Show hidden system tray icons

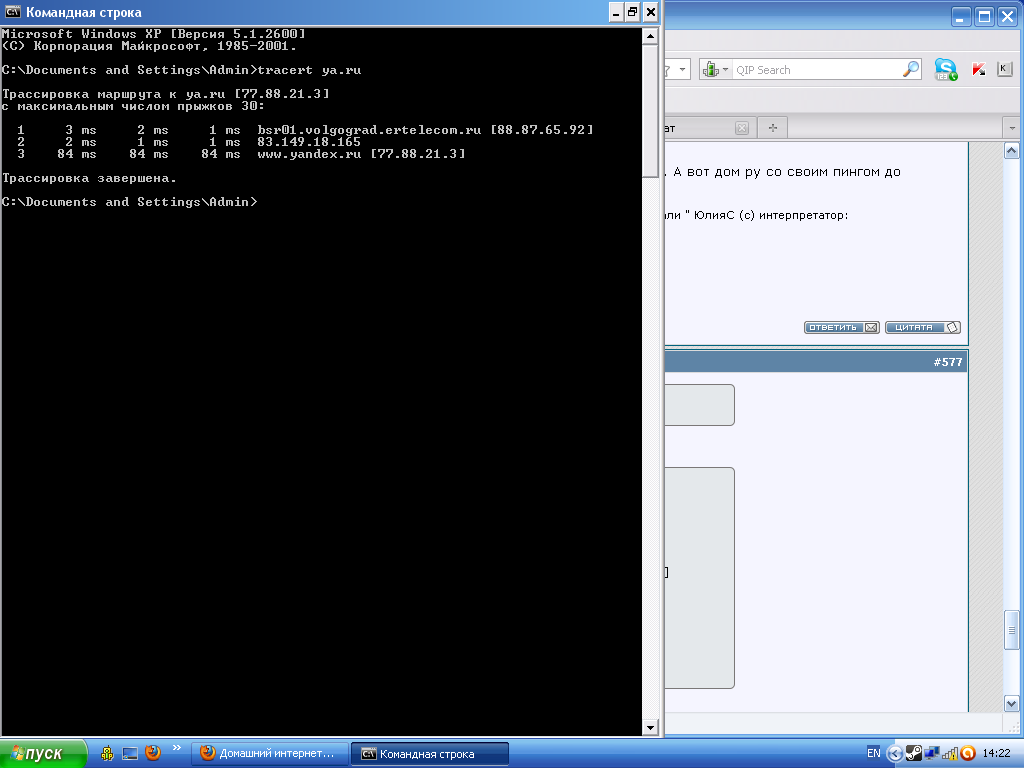point(894,754)
